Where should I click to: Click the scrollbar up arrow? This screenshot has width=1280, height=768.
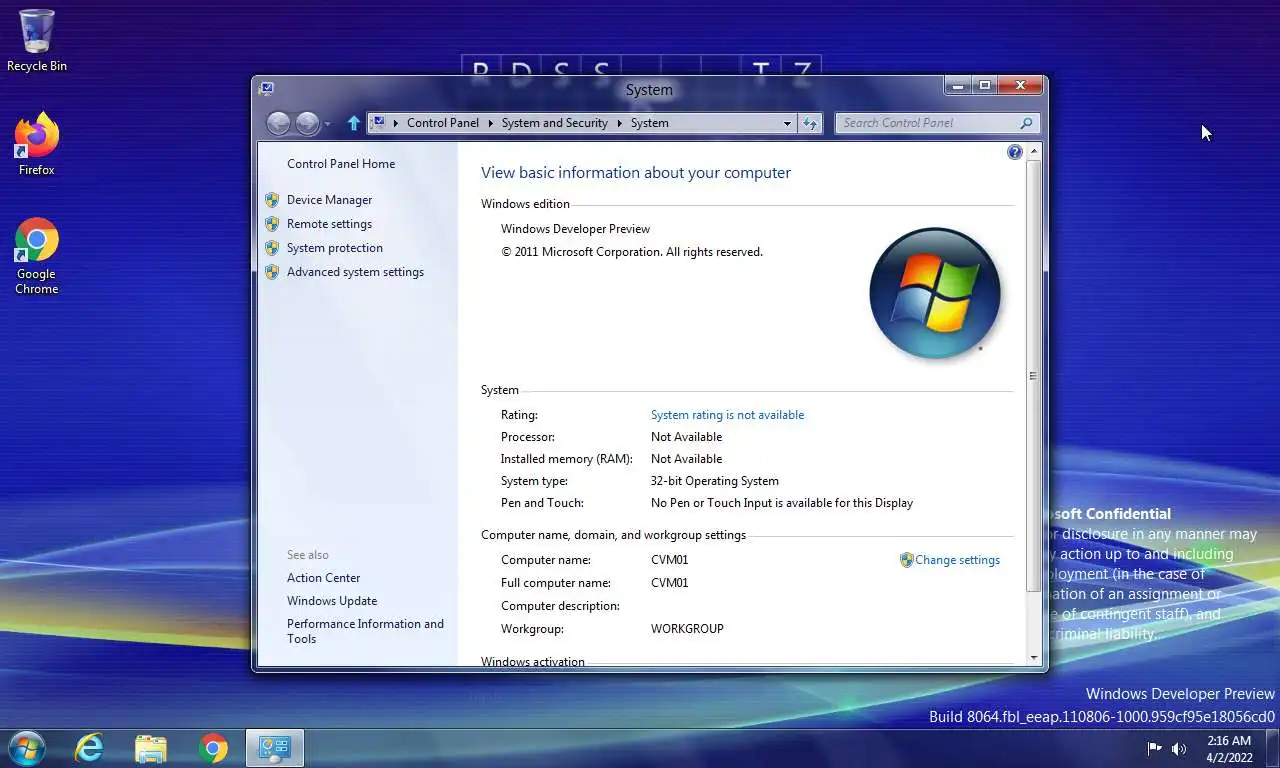1034,151
